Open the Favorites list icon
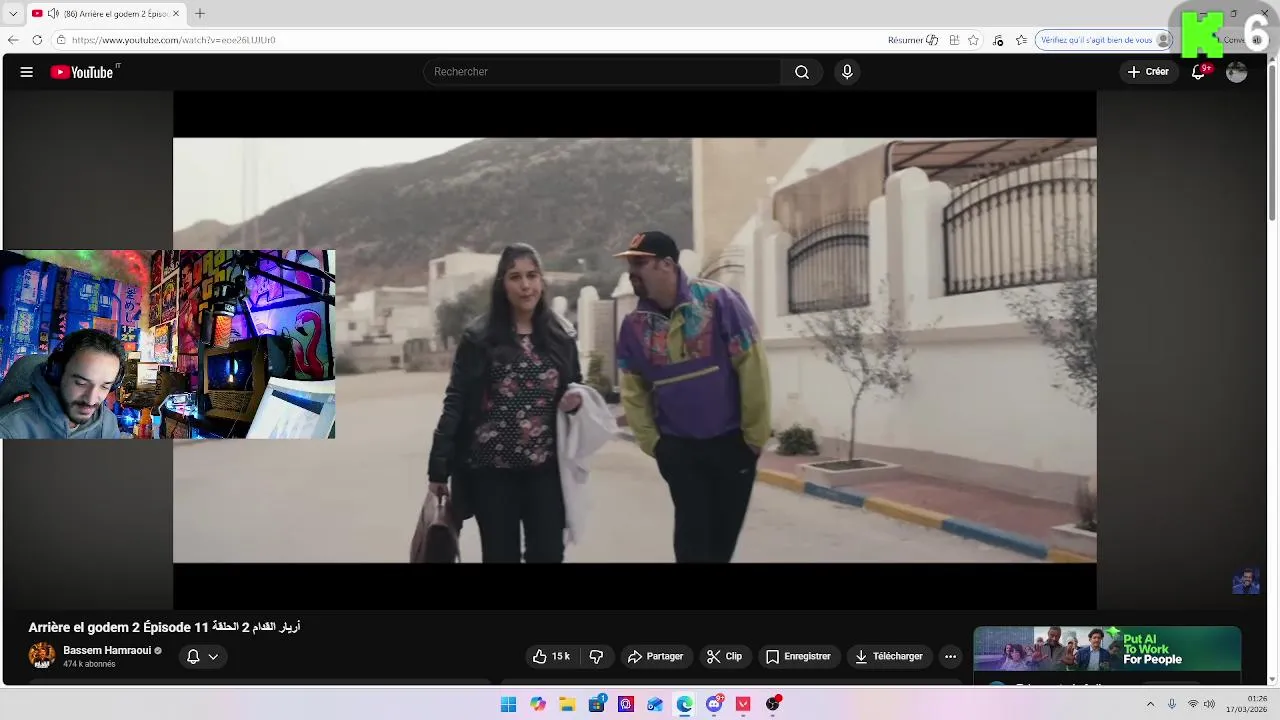The image size is (1280, 720). (1021, 40)
